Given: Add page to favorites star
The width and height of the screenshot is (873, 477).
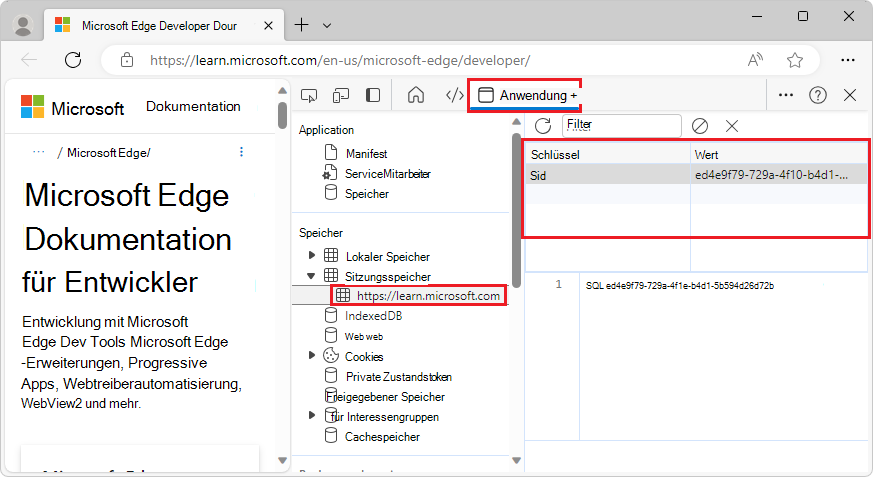Looking at the screenshot, I should point(794,60).
